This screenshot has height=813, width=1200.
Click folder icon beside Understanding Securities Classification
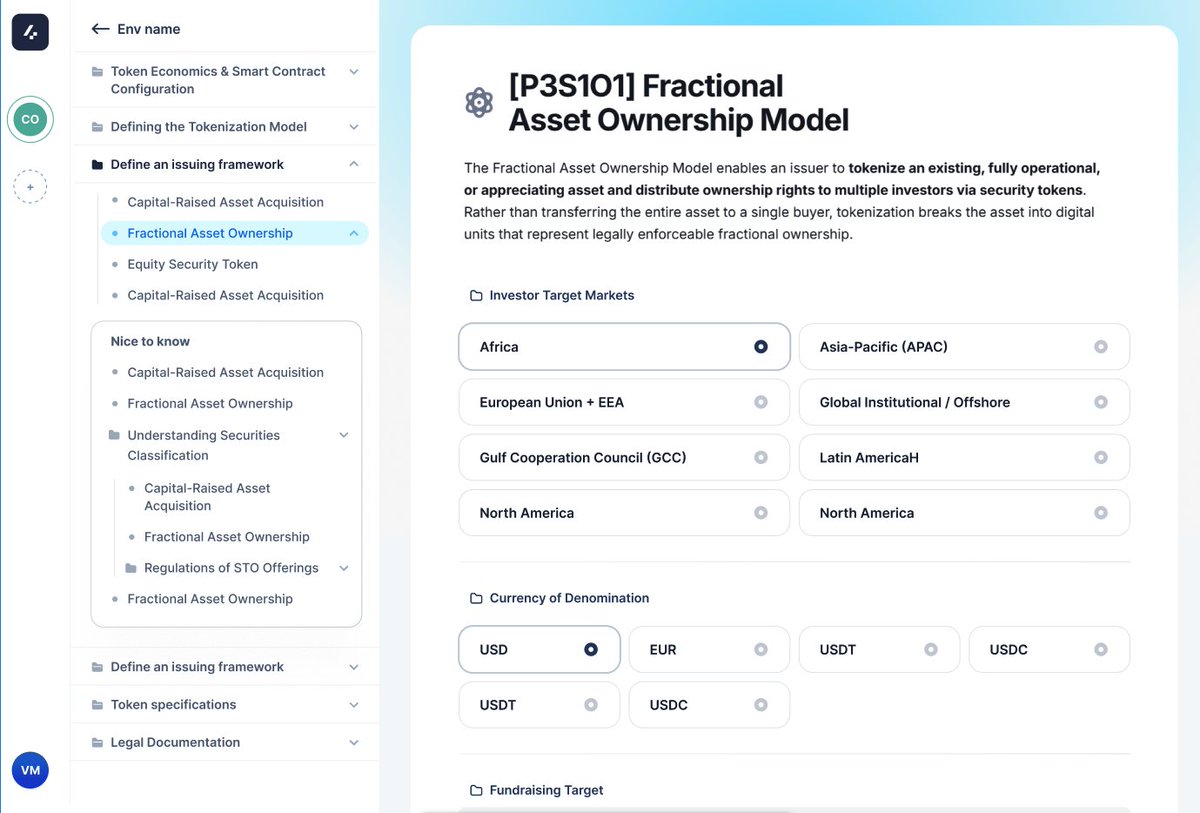point(114,436)
